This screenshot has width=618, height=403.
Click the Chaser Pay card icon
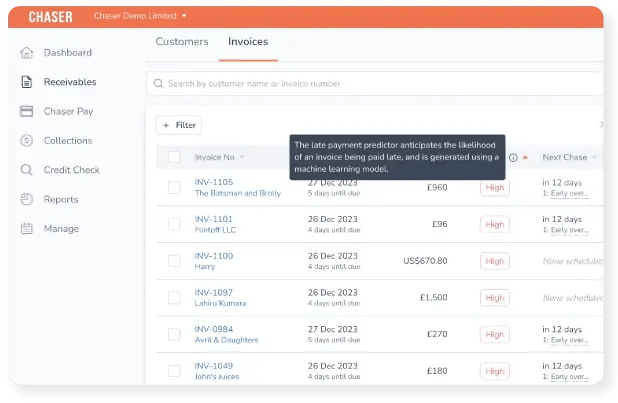26,111
